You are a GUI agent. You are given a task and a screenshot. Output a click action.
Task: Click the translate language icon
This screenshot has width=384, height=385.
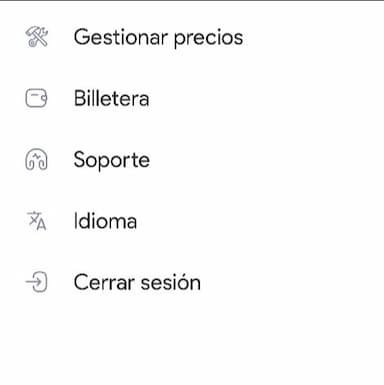tap(36, 221)
